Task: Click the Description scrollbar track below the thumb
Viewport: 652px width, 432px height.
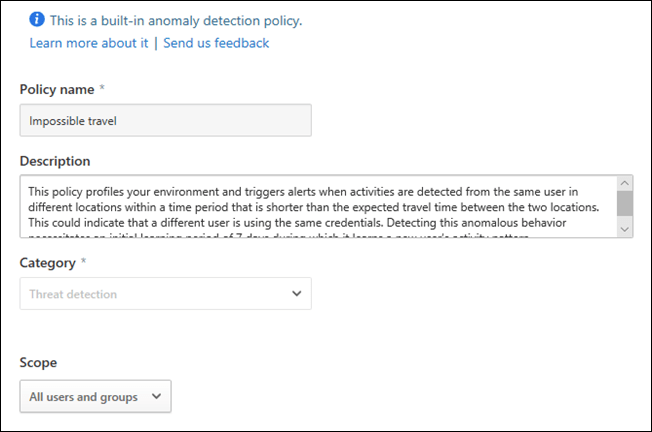Action: click(x=624, y=221)
